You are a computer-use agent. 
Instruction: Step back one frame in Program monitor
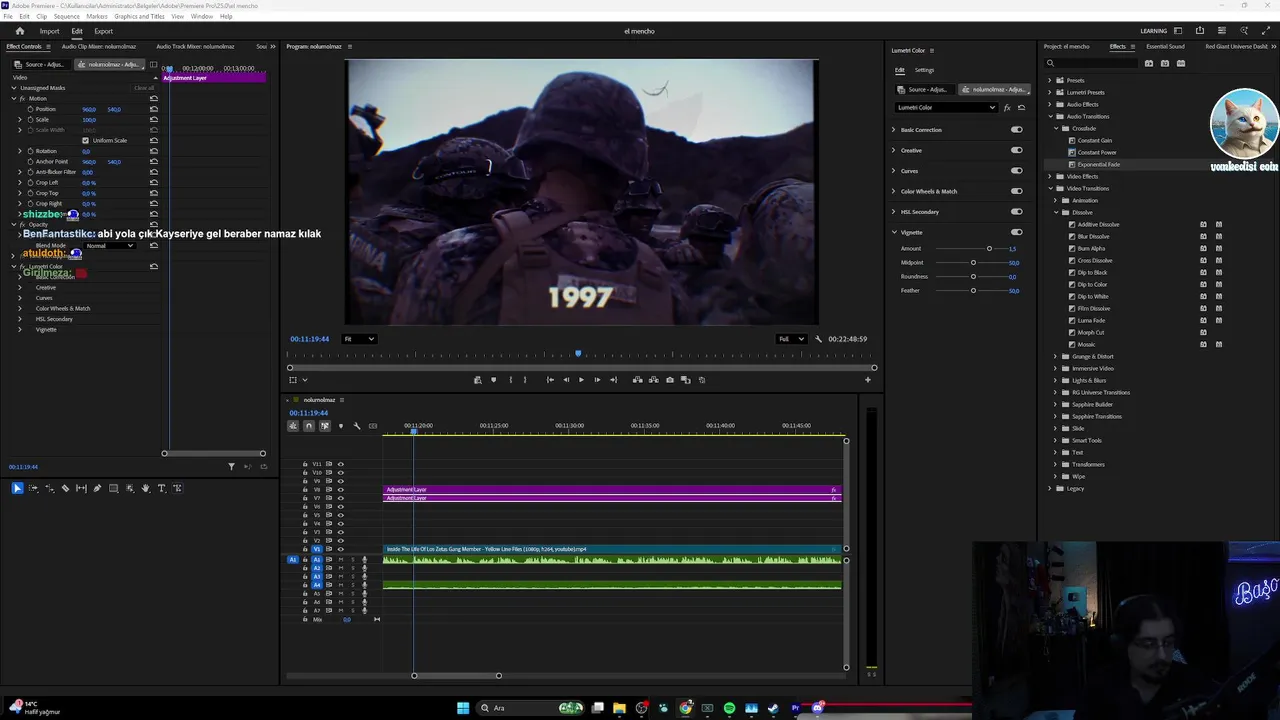pos(566,380)
